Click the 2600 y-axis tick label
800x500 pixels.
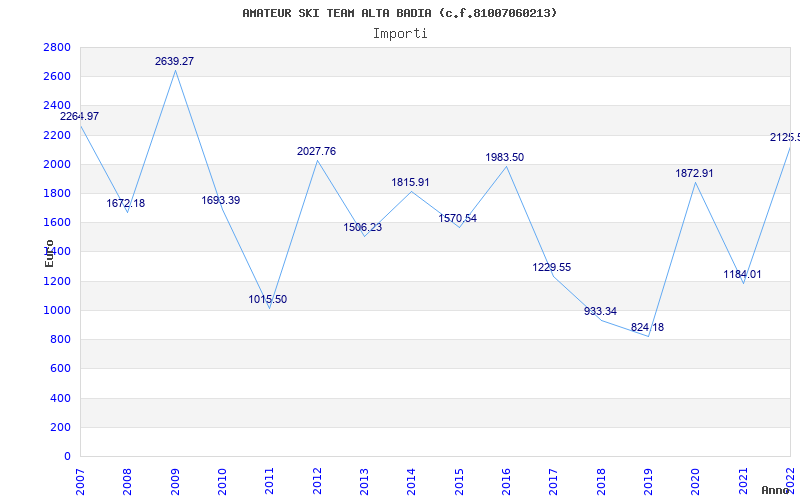coord(57,77)
